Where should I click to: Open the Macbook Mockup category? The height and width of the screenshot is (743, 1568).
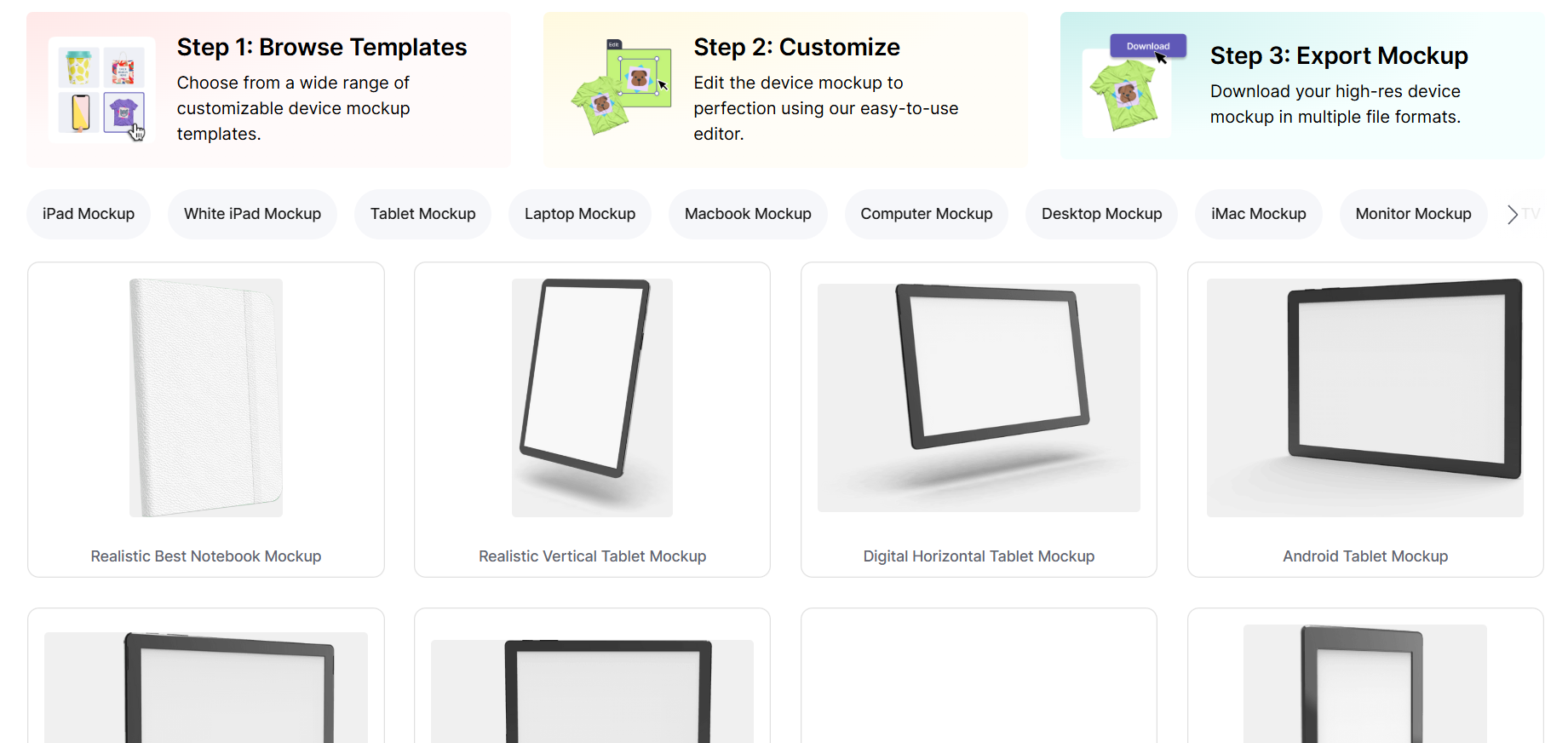pos(748,214)
